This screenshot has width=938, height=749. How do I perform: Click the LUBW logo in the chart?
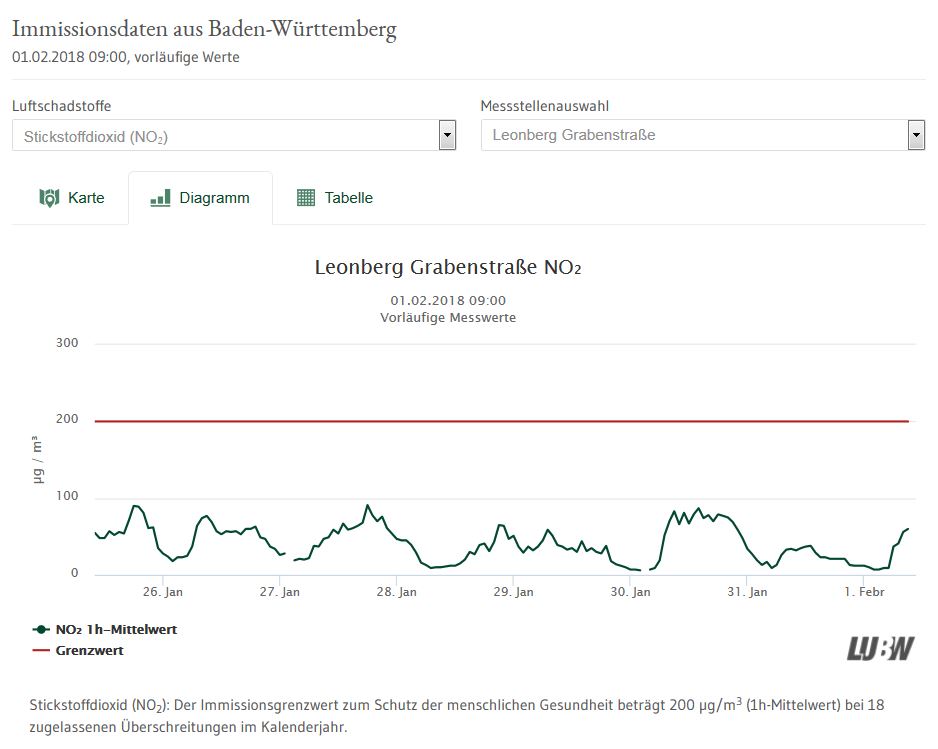[880, 648]
